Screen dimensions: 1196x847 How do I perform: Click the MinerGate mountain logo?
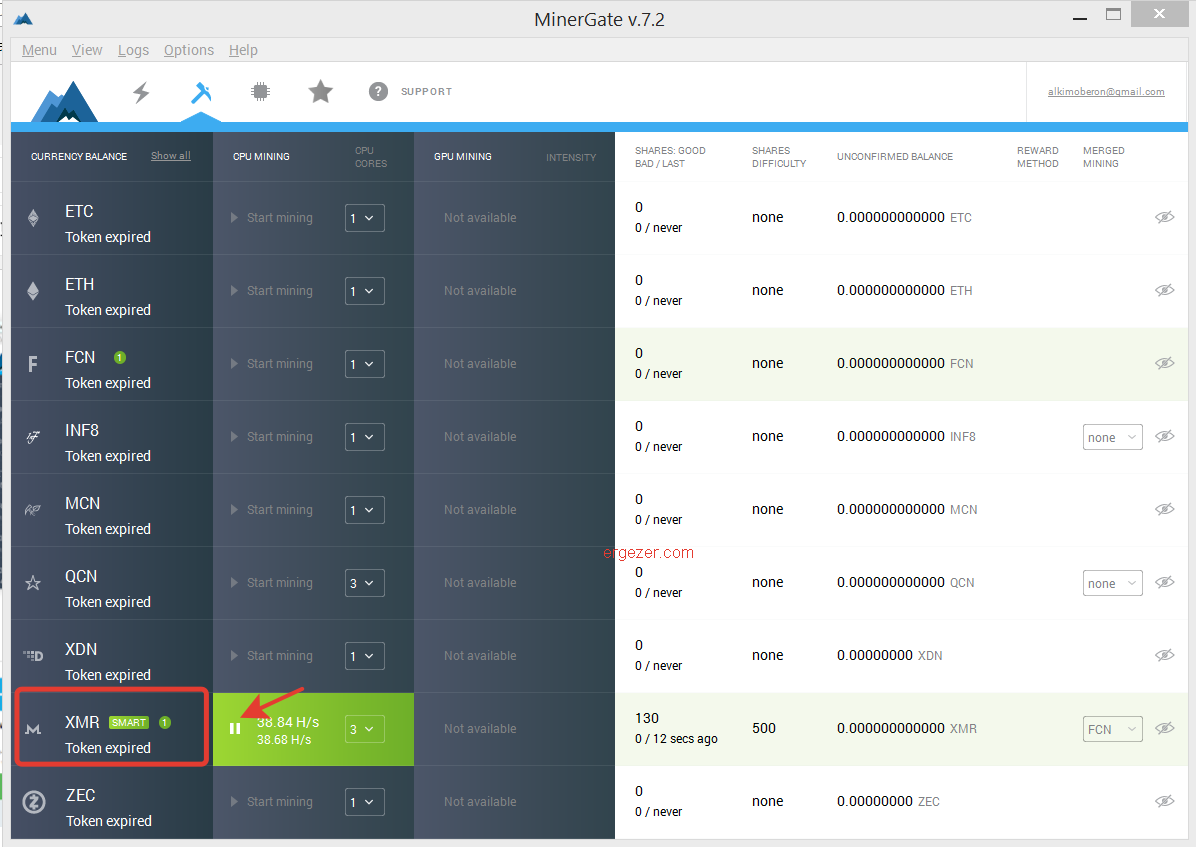point(65,101)
